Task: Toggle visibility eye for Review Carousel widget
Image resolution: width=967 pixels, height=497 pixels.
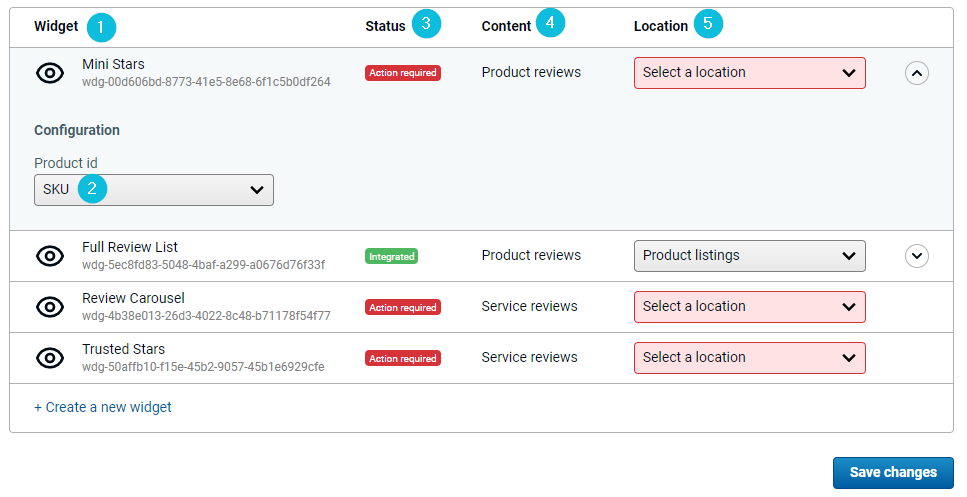Action: pos(50,307)
